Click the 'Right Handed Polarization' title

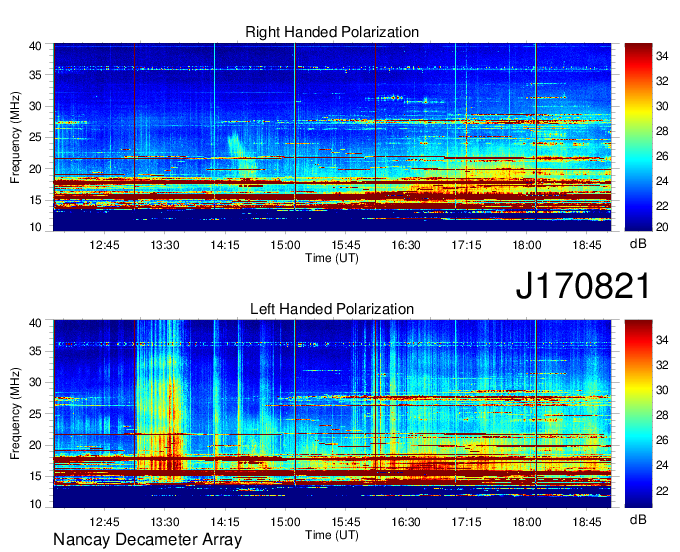tap(332, 32)
